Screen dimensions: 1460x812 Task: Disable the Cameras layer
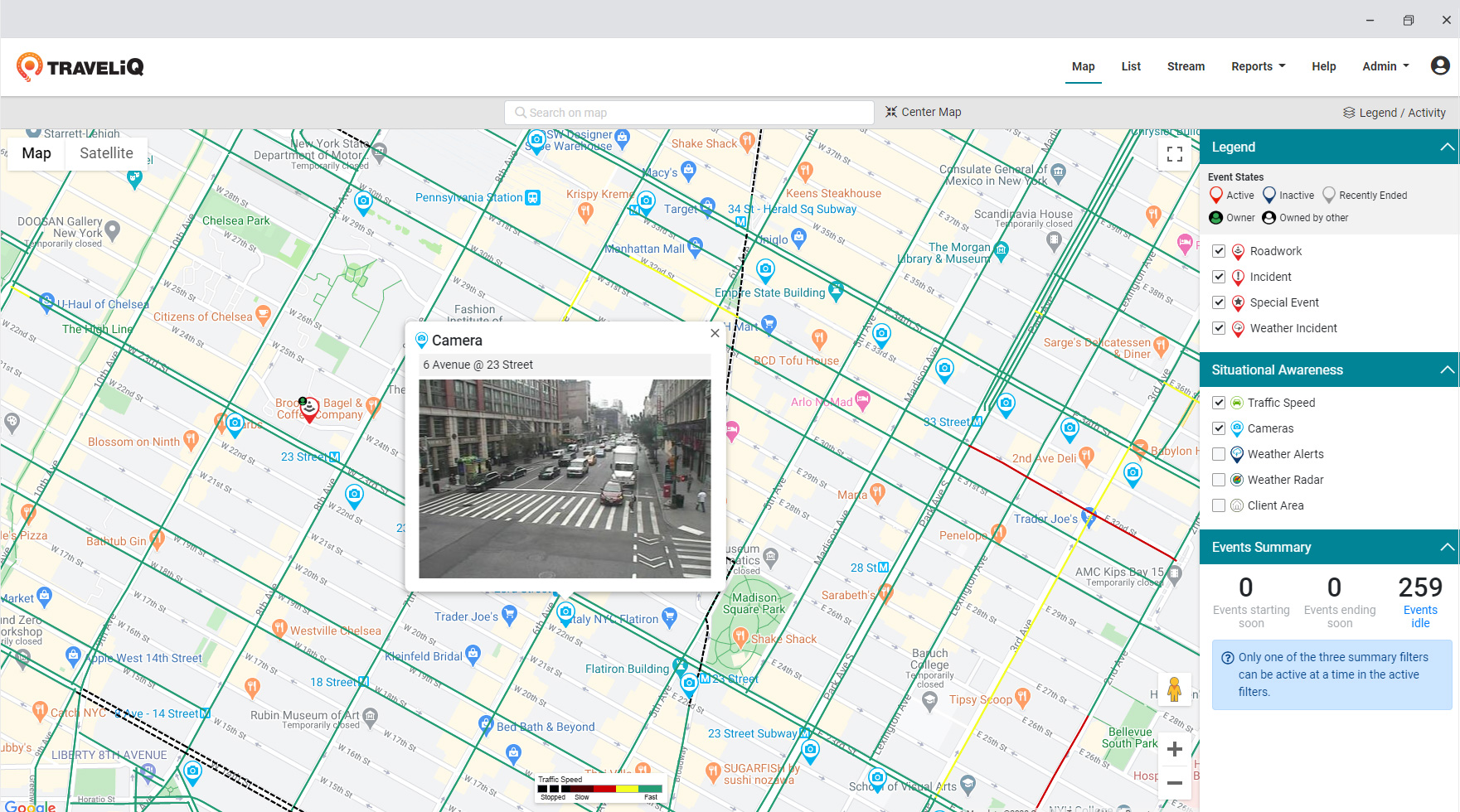pos(1219,428)
